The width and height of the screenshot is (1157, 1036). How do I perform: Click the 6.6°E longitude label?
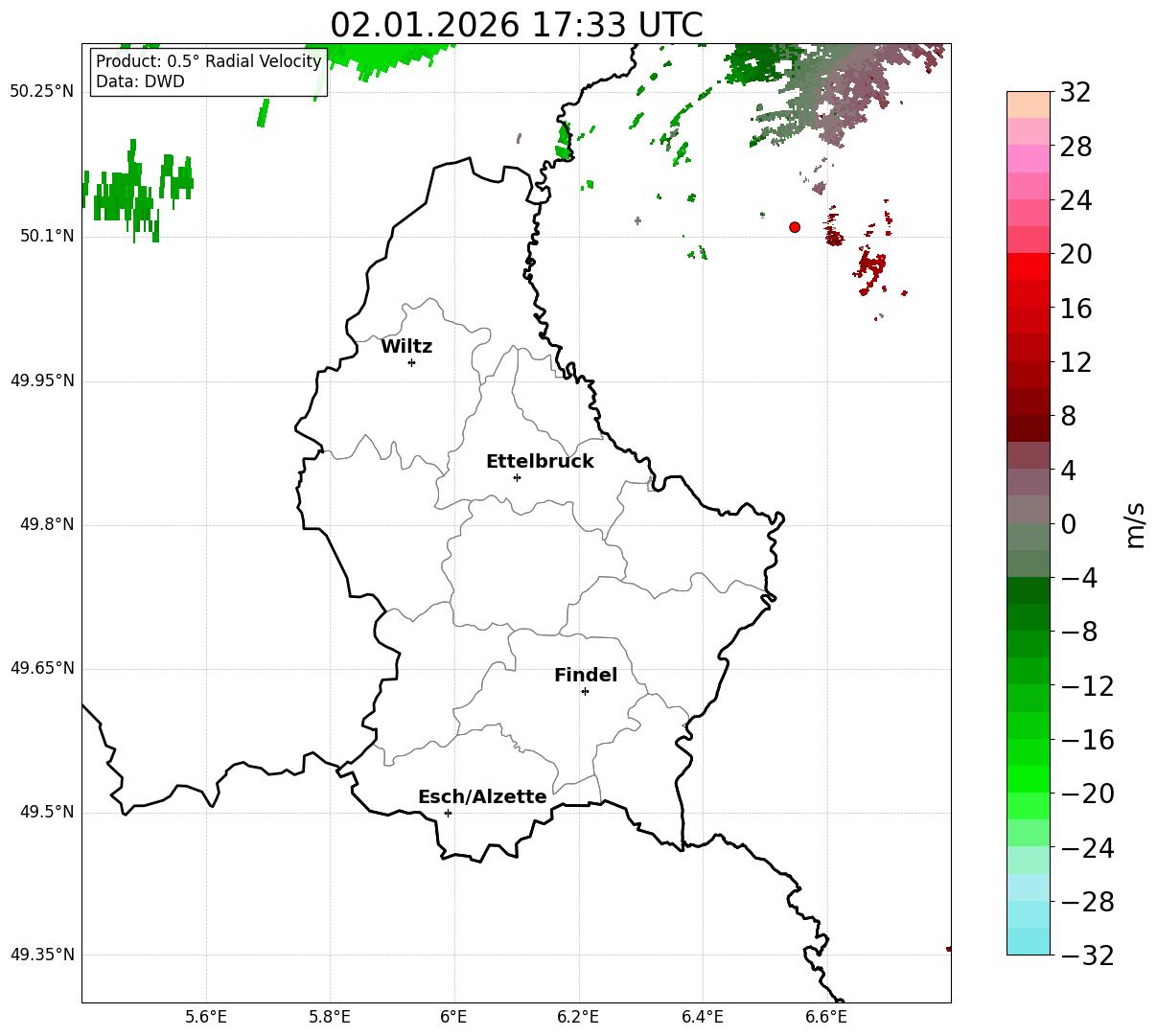point(825,1017)
